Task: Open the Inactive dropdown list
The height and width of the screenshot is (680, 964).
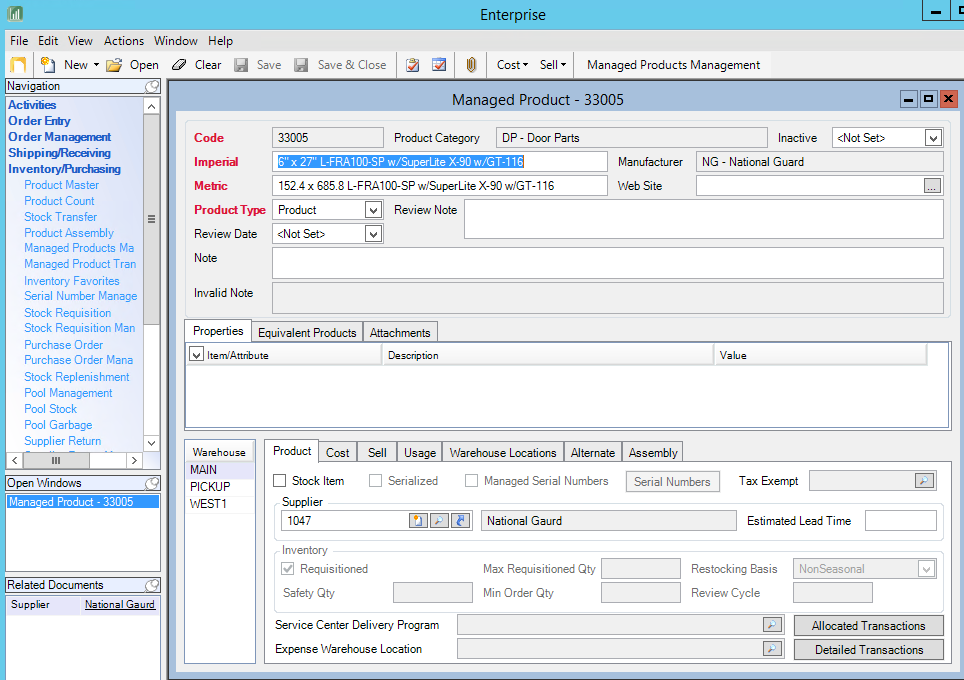Action: tap(933, 138)
